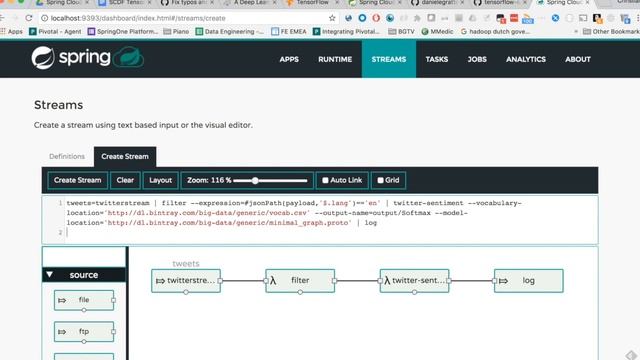Click the input port of log node

[x=494, y=281]
